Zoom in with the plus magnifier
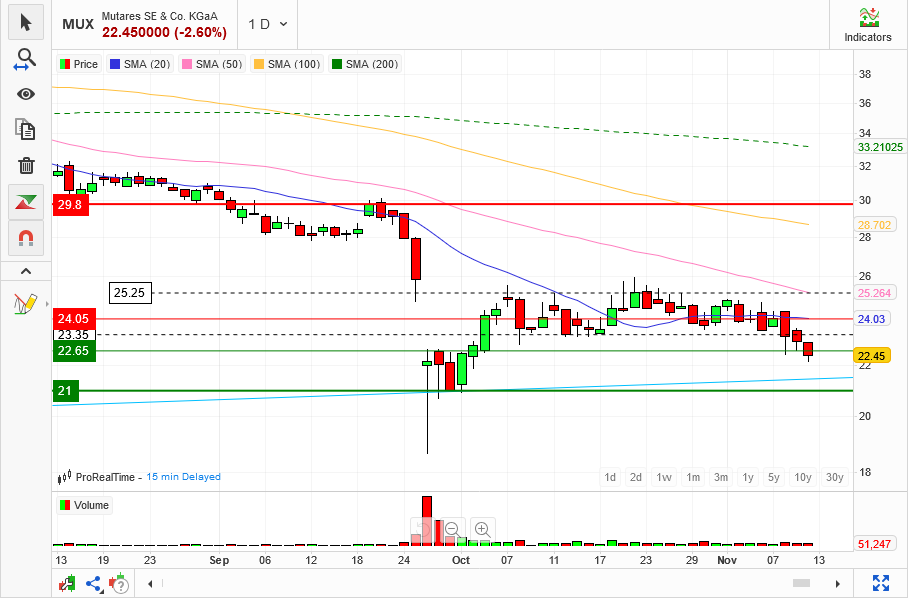Viewport: 910px width, 605px height. [482, 530]
